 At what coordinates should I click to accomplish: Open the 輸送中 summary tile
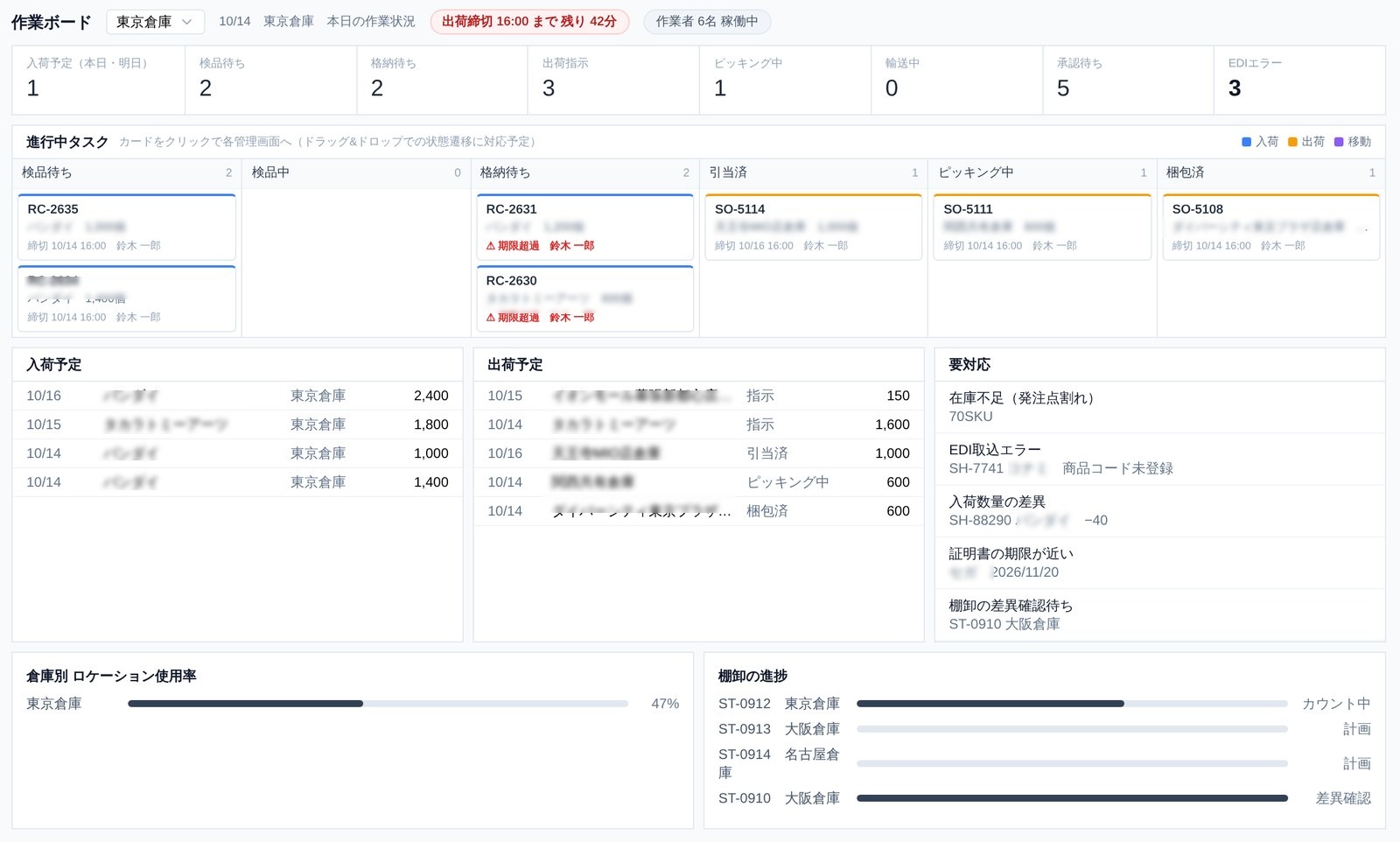(956, 81)
